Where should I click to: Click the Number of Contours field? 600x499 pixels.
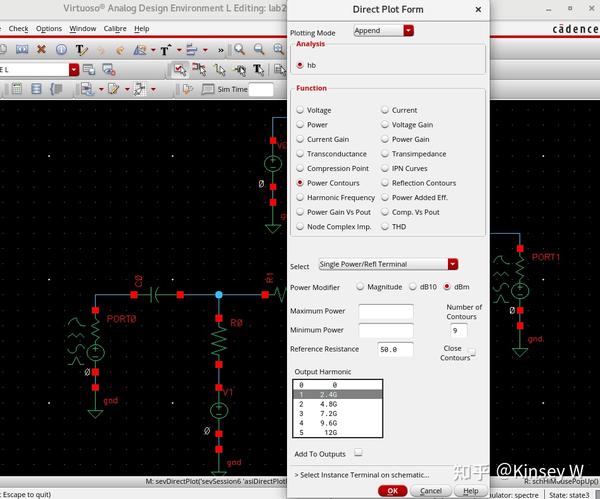pyautogui.click(x=458, y=331)
